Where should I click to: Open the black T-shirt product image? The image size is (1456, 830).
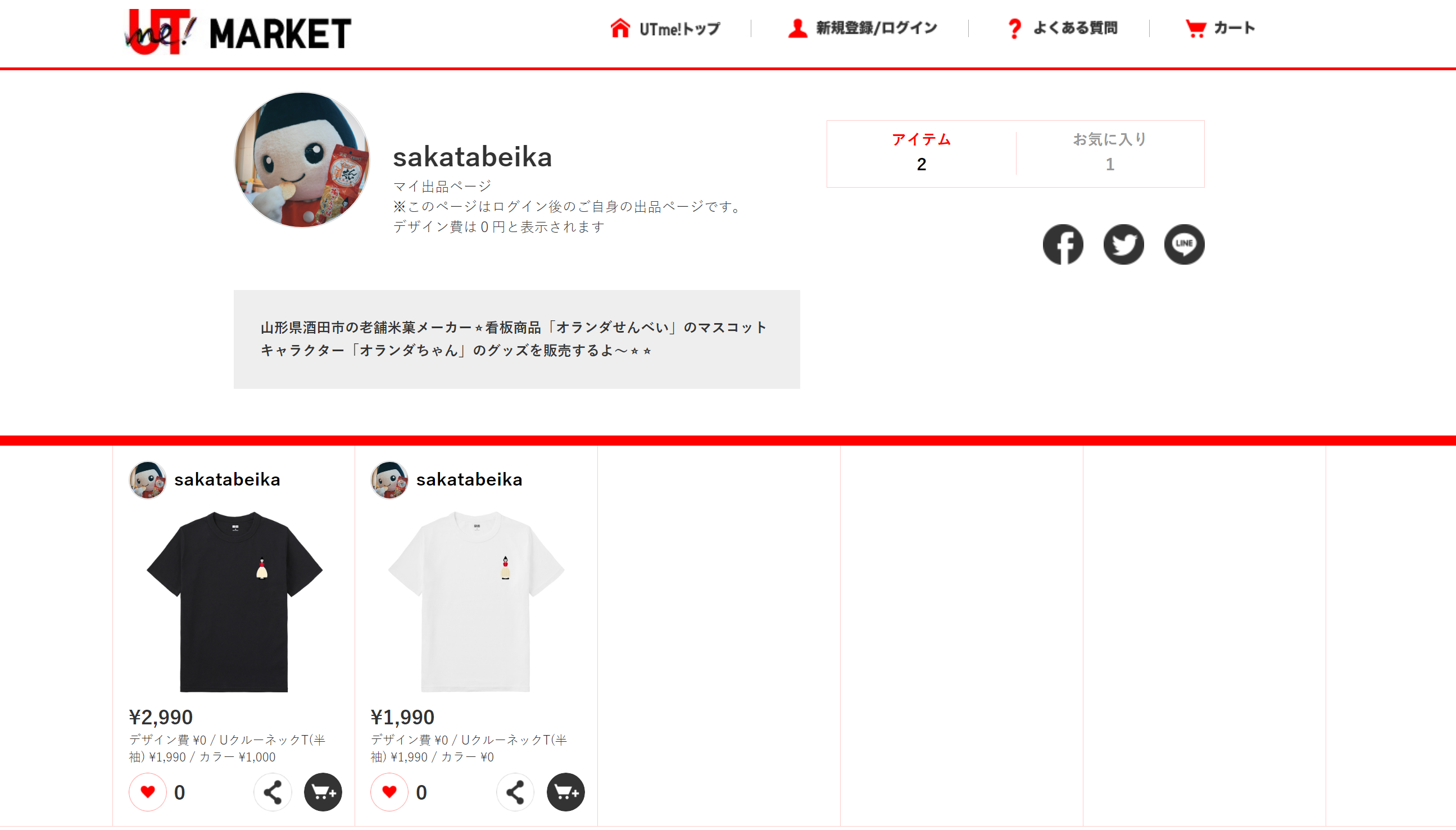click(x=234, y=601)
